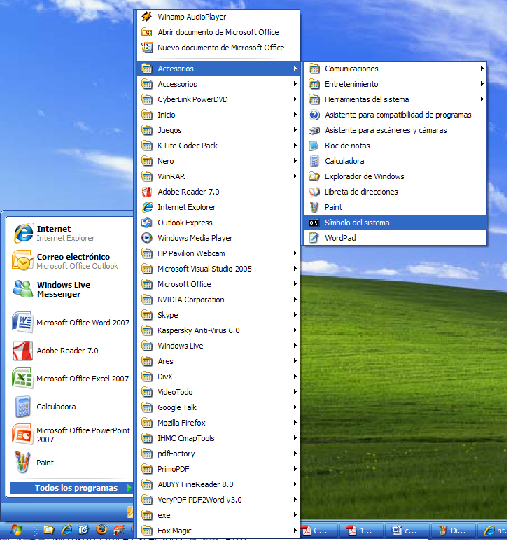Open Asistente para escáneres y cámaras icon
The width and height of the screenshot is (507, 540).
314,130
